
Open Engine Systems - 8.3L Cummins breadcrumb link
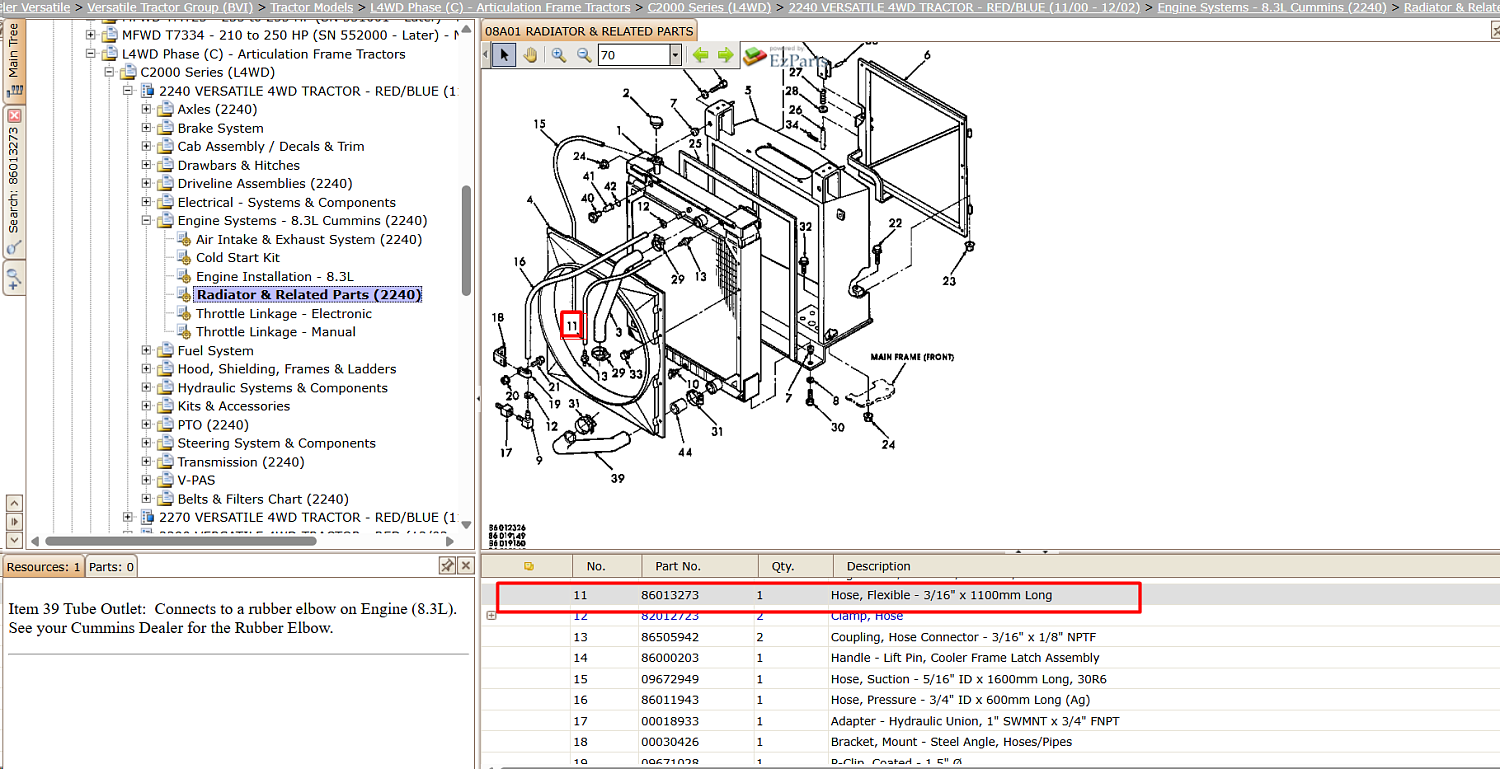tap(1272, 7)
